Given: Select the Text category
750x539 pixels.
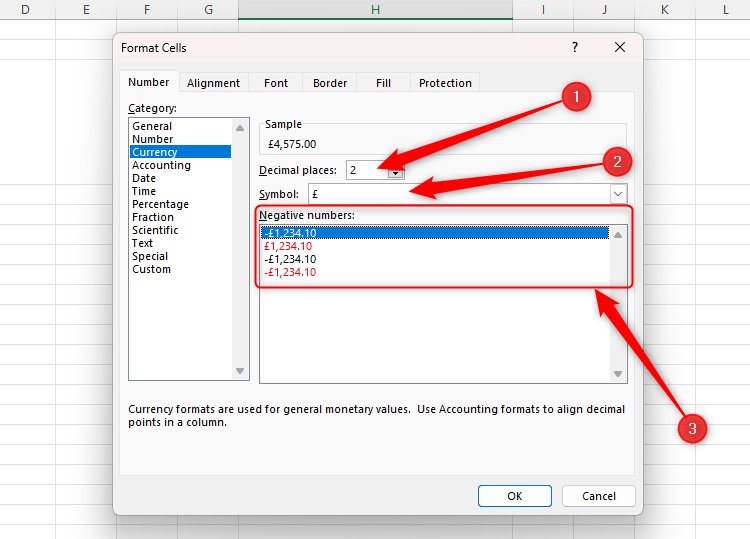Looking at the screenshot, I should pyautogui.click(x=181, y=243).
